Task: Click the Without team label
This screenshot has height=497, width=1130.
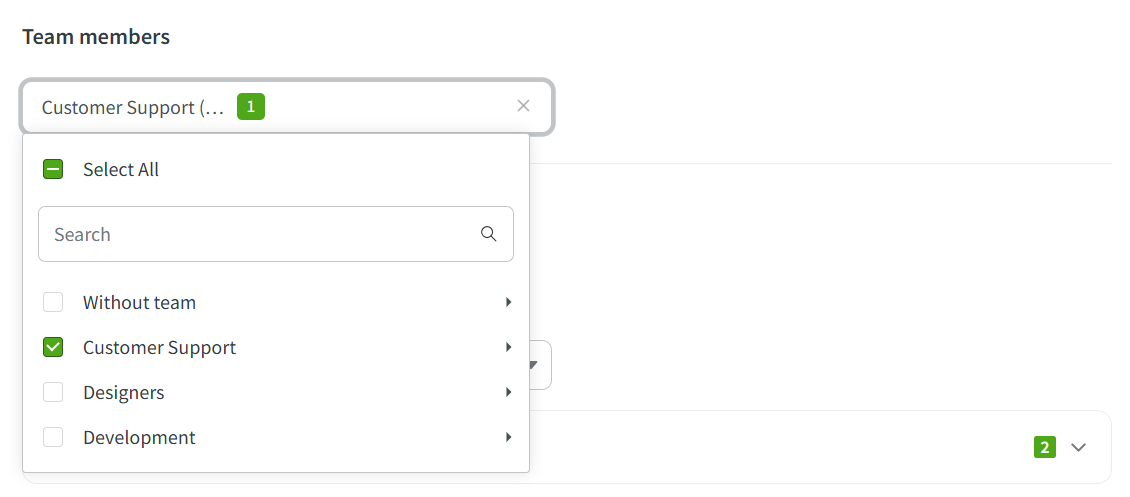Action: coord(139,302)
